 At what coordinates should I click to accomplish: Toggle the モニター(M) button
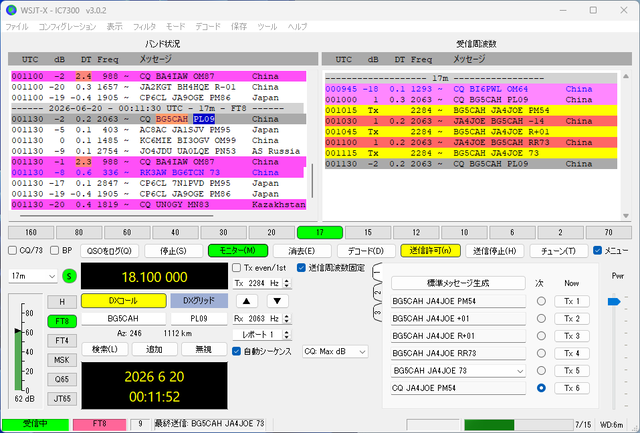238,251
